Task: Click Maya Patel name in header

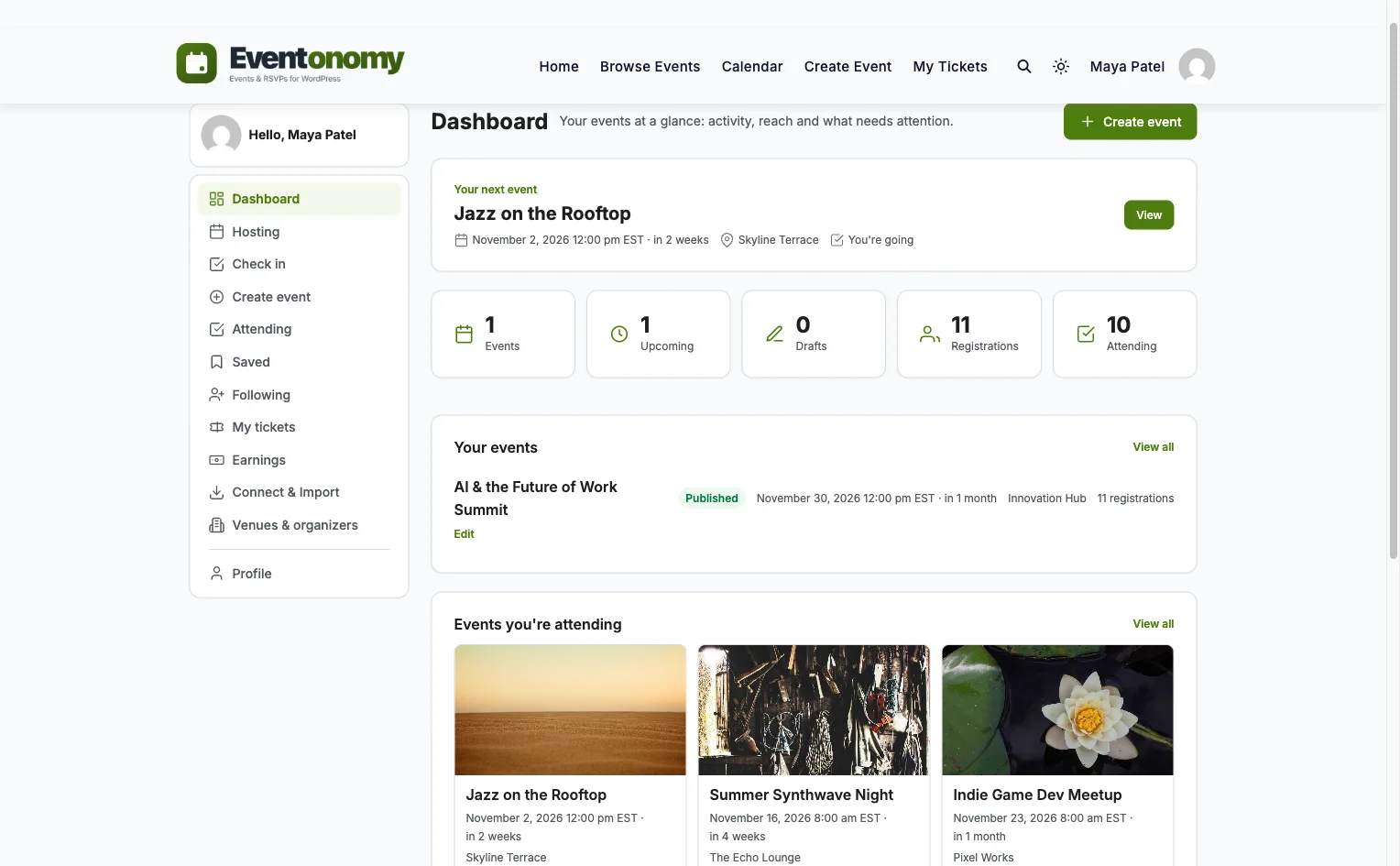Action: (x=1127, y=66)
